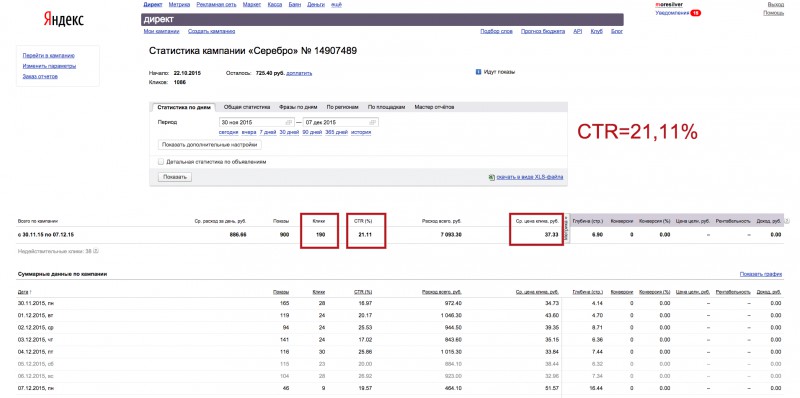Switch to the "Фразы по дням" tab
The height and width of the screenshot is (398, 800).
point(298,107)
